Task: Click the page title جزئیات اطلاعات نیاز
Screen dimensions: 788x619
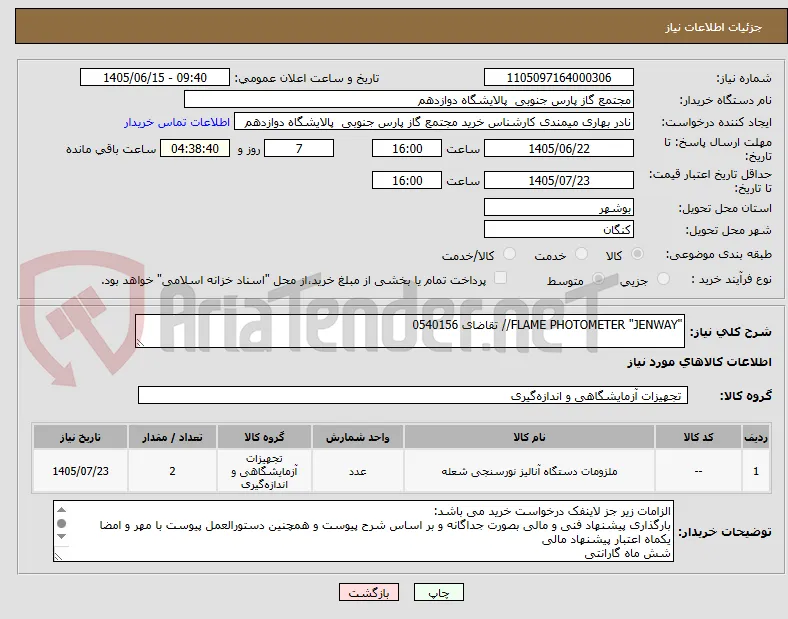Action: pos(714,27)
